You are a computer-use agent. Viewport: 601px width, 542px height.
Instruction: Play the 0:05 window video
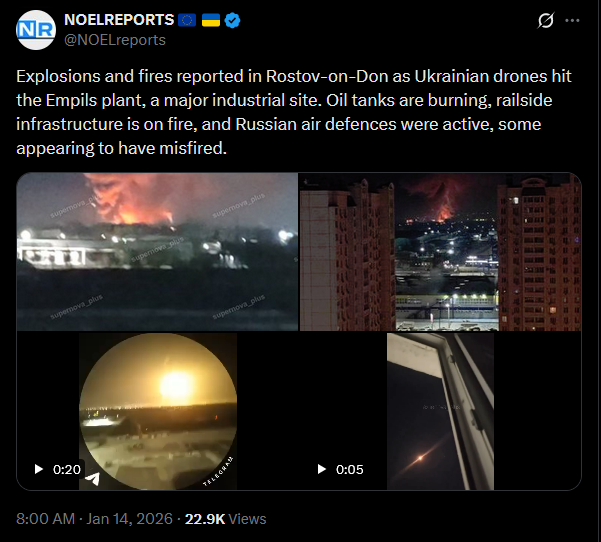(x=322, y=469)
